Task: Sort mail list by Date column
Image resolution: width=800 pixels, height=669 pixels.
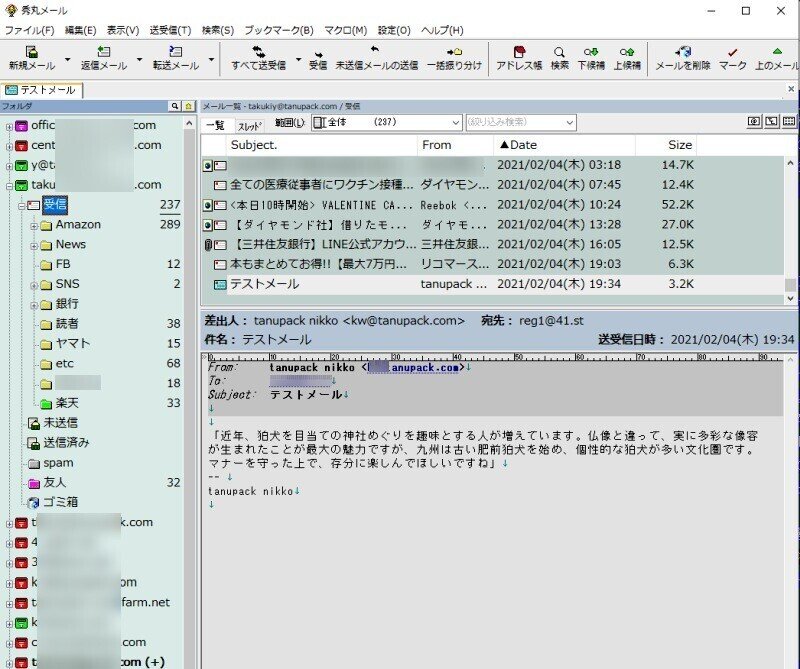Action: [564, 145]
